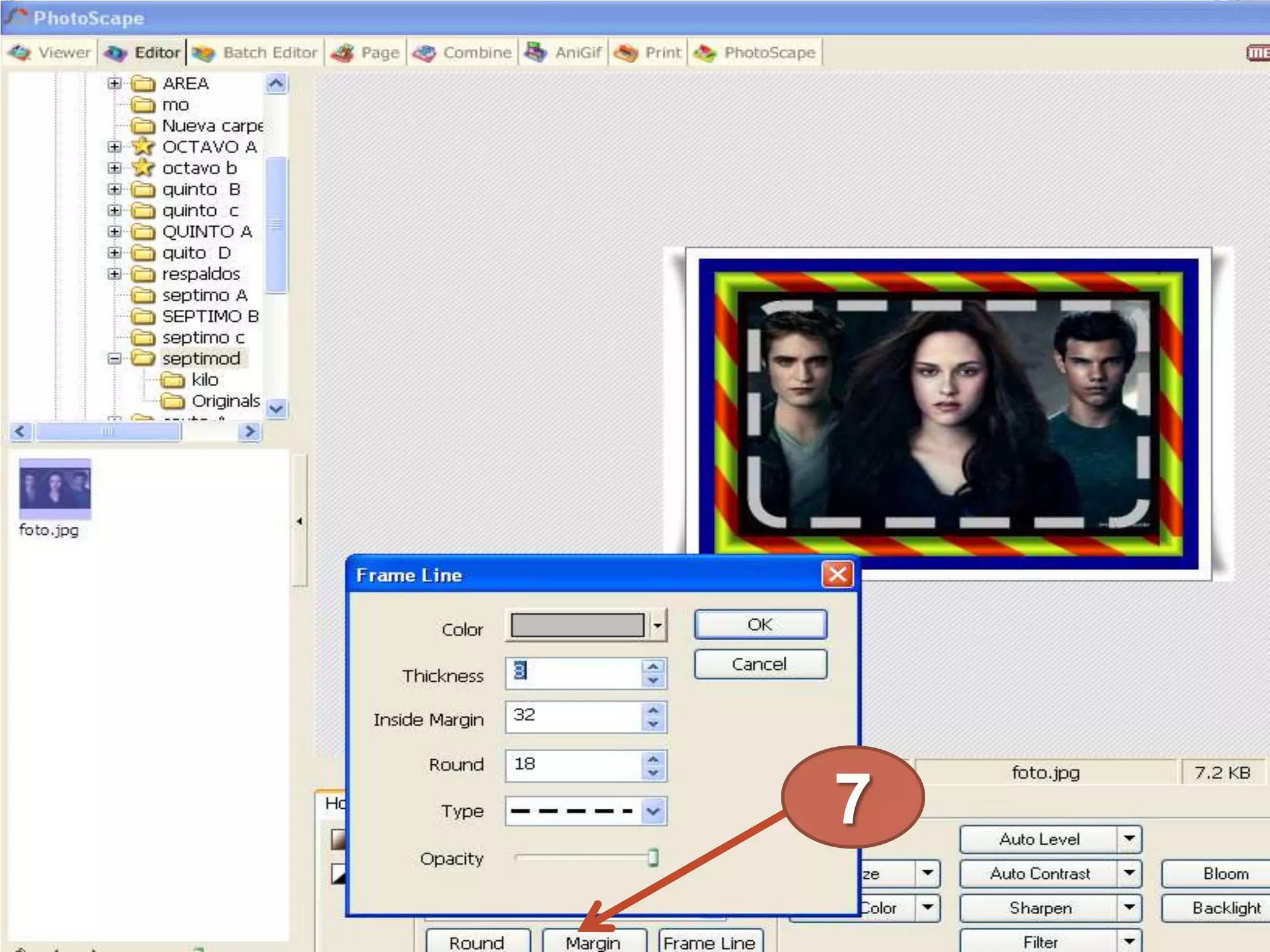Click the foto.jpg thumbnail
The height and width of the screenshot is (952, 1270).
[55, 489]
